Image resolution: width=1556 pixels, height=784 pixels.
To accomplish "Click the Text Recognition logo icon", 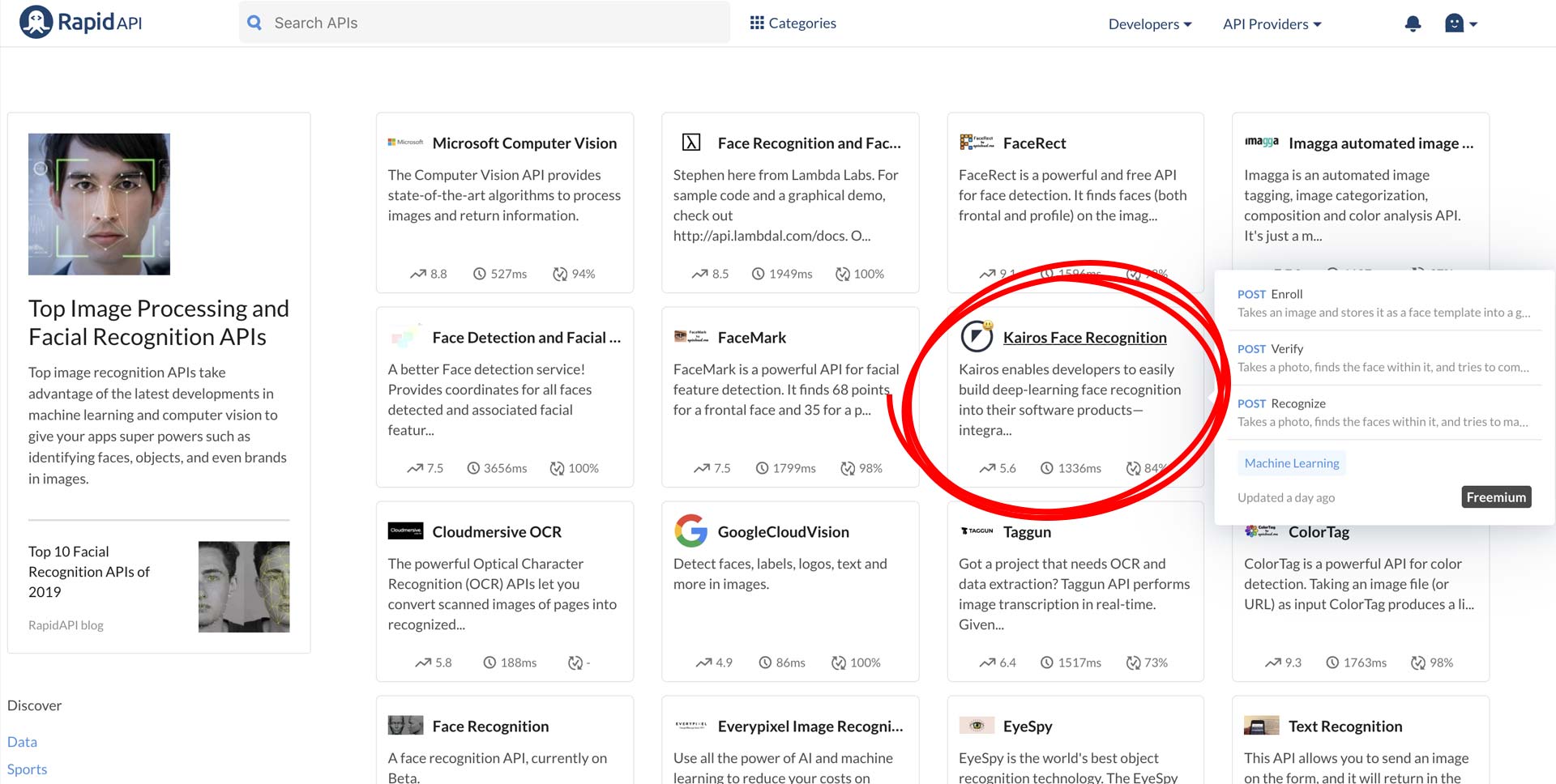I will pos(1262,725).
